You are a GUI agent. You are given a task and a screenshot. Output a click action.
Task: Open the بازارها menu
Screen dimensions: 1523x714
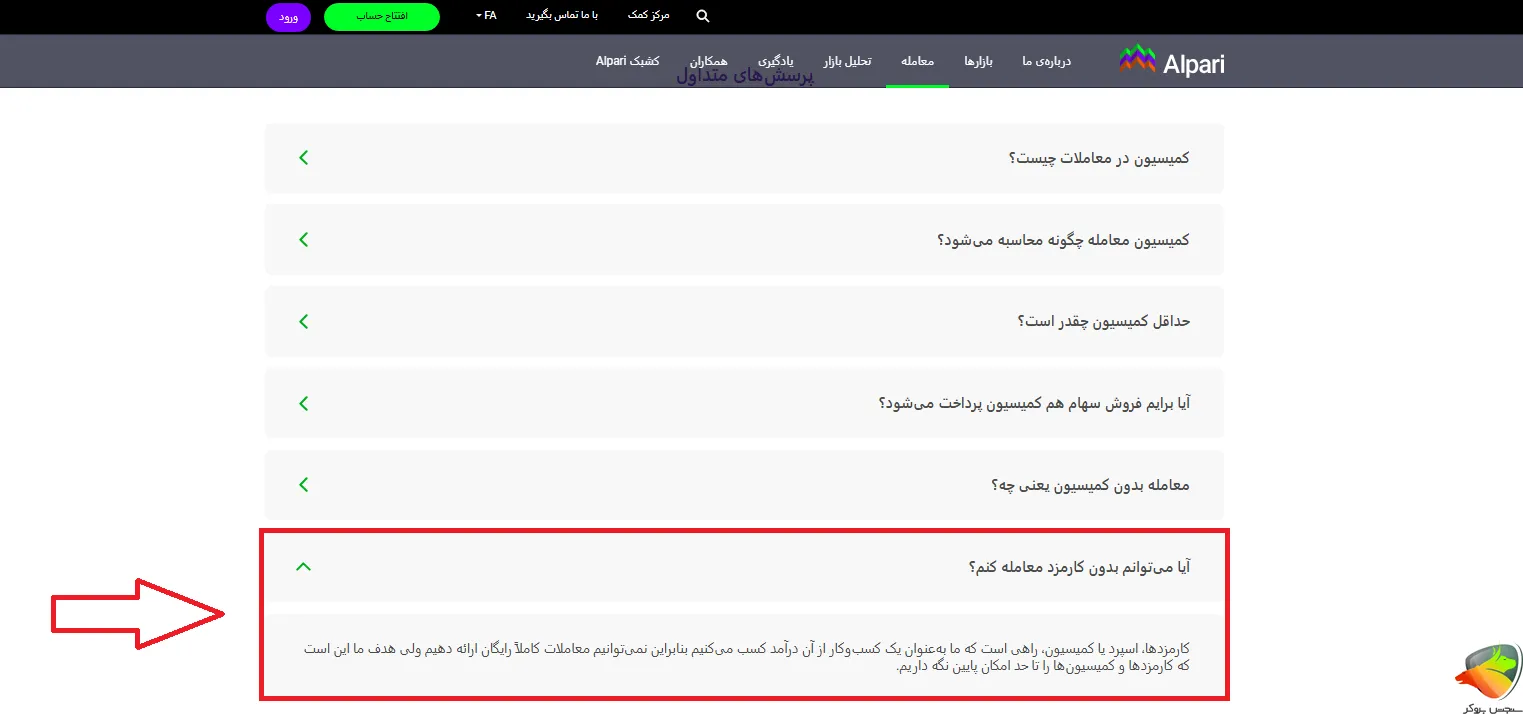coord(979,60)
